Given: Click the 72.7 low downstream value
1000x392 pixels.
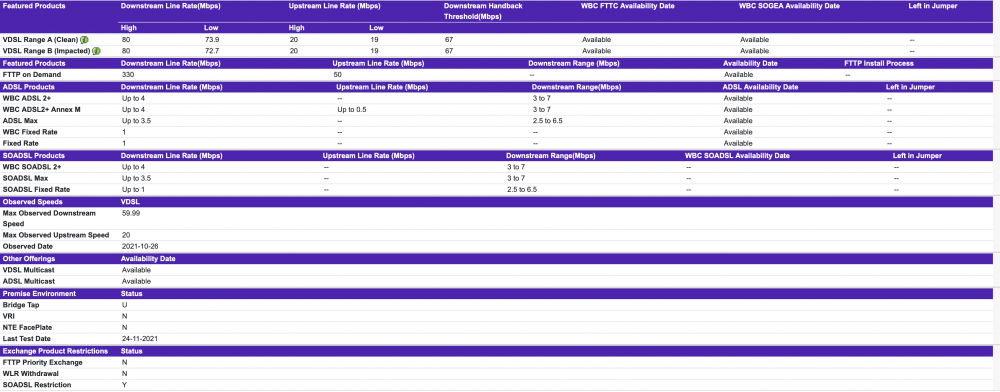Looking at the screenshot, I should point(211,50).
